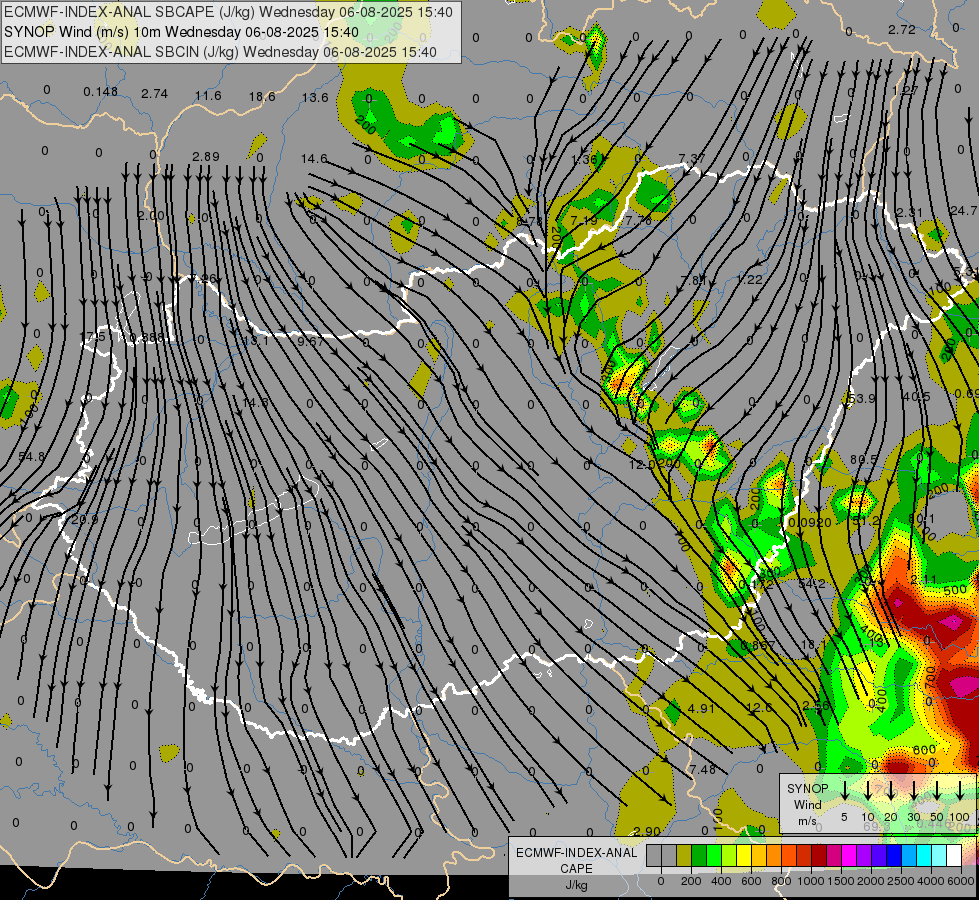Click the map value 11.6

[208, 96]
